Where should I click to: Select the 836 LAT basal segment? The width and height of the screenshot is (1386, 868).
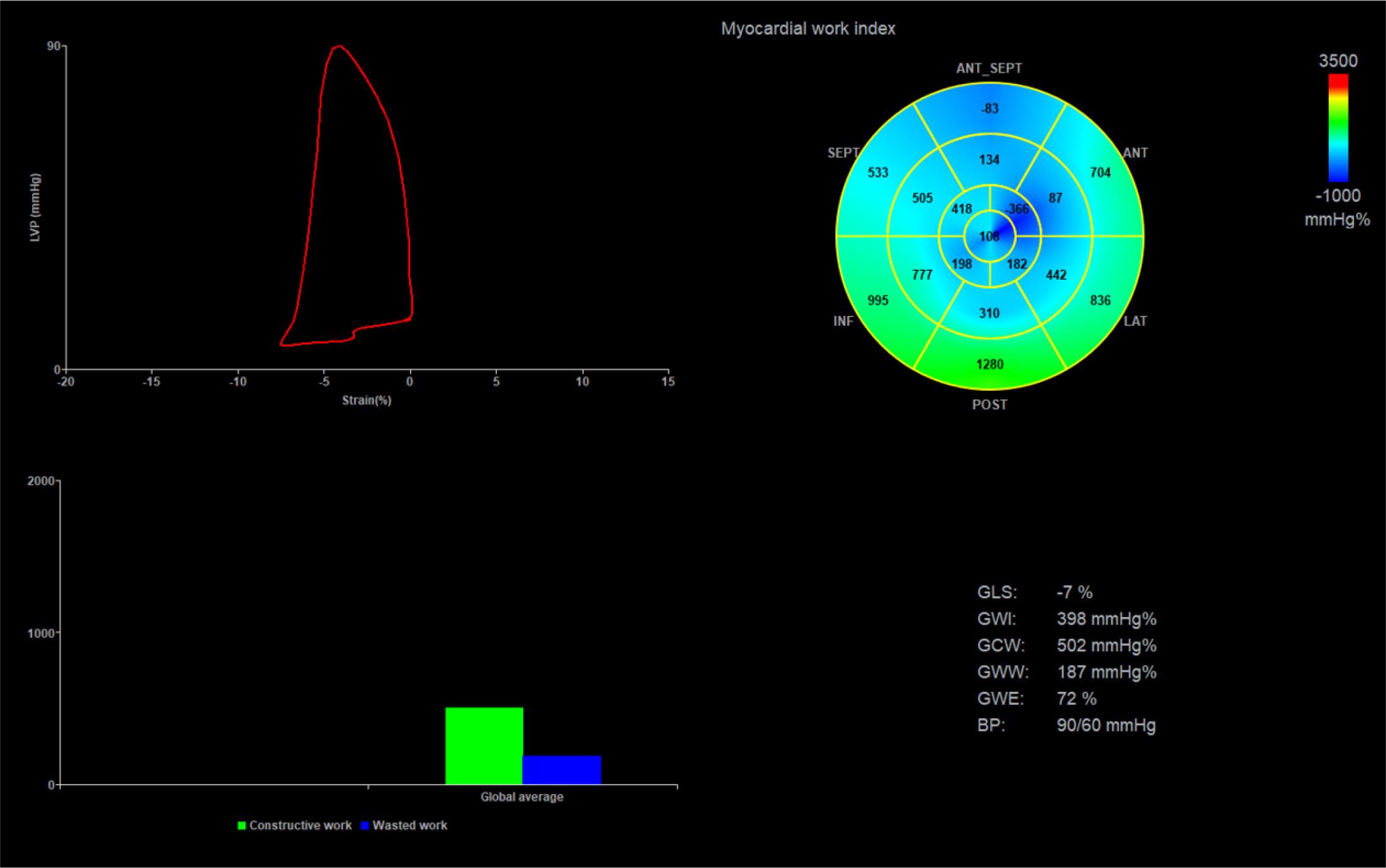pos(1100,300)
